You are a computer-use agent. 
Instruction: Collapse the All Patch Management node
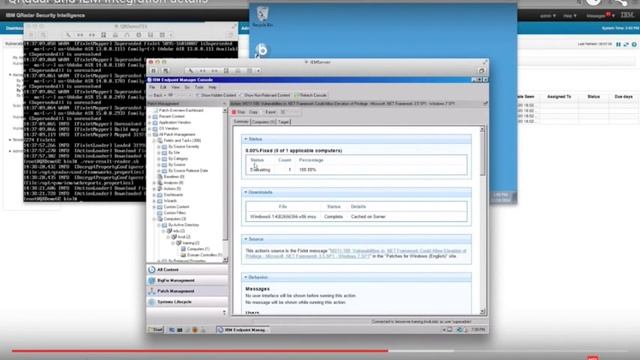150,134
